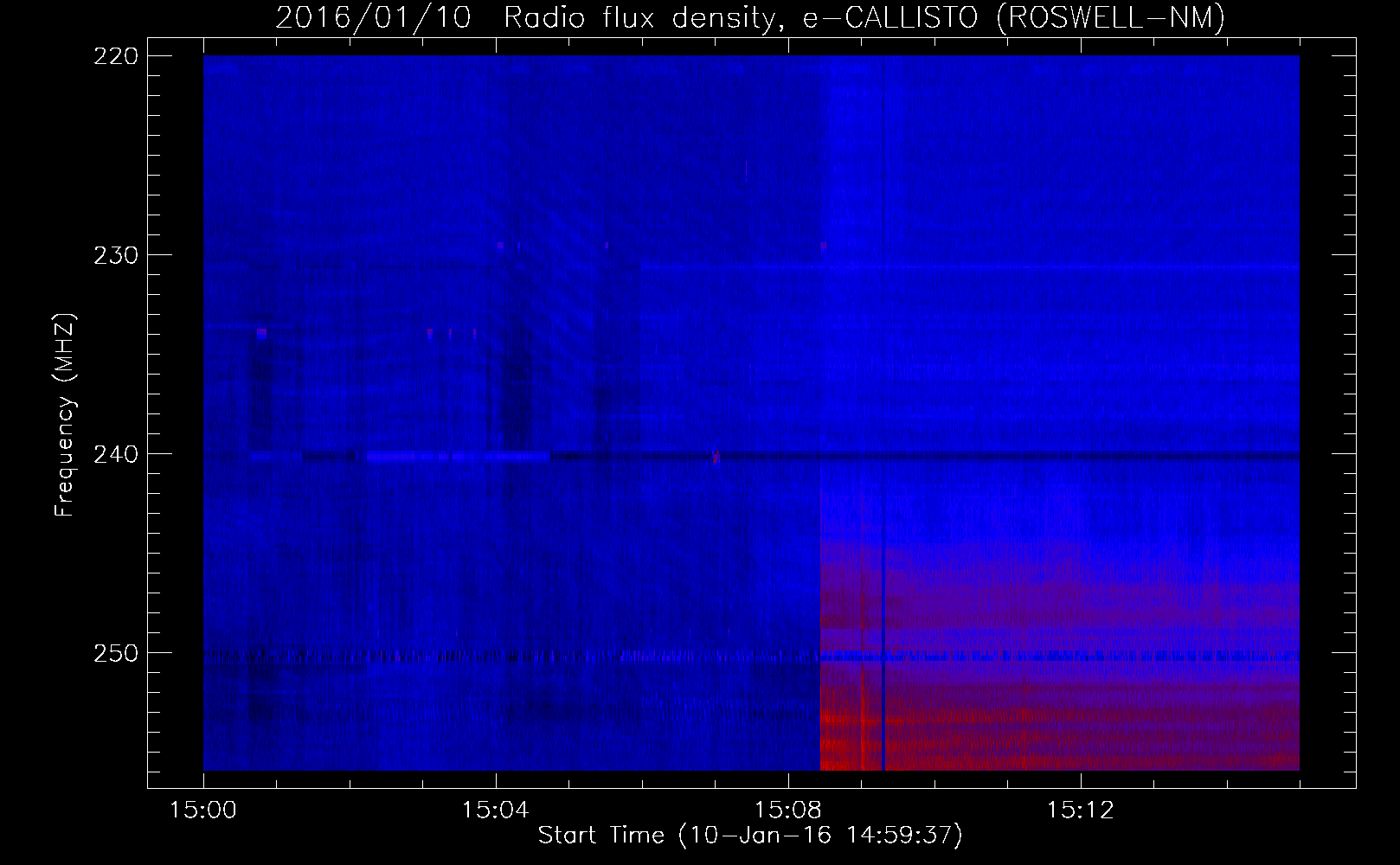Click the dark horizontal band at 240 MHz
The image size is (1400, 865).
click(x=924, y=456)
